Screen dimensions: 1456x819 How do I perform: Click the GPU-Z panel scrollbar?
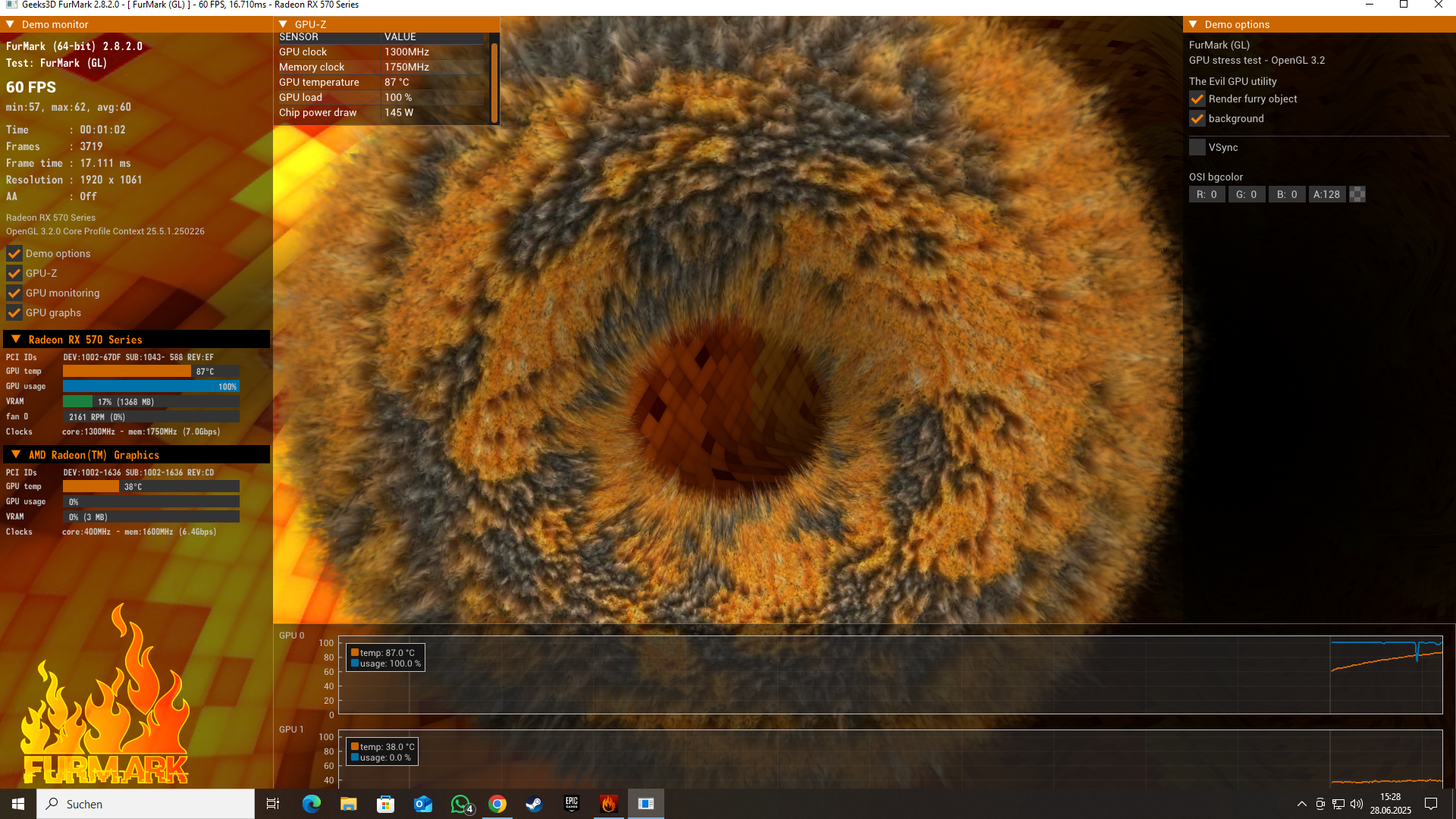click(x=494, y=82)
